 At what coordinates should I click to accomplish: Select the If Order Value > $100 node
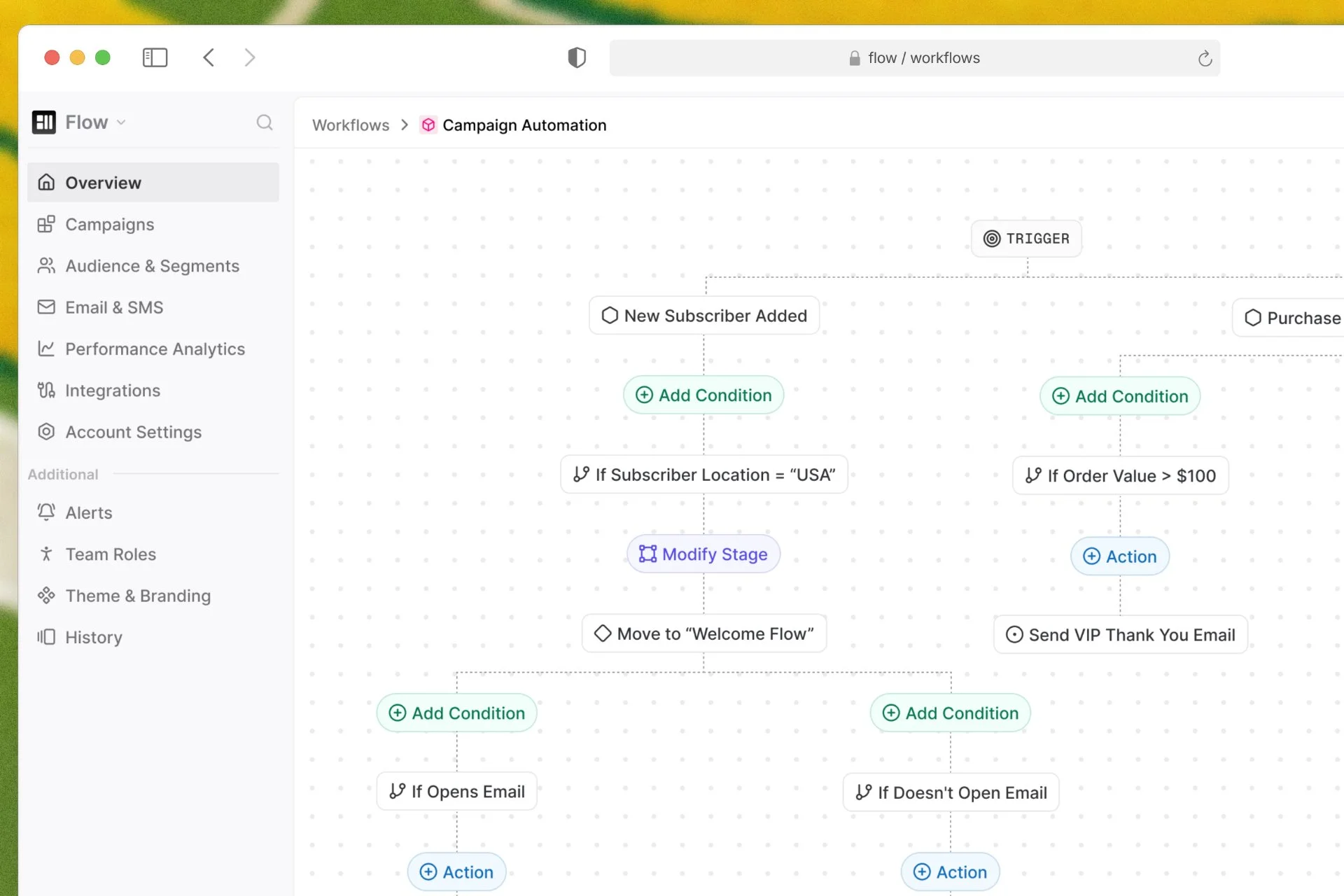tap(1121, 476)
